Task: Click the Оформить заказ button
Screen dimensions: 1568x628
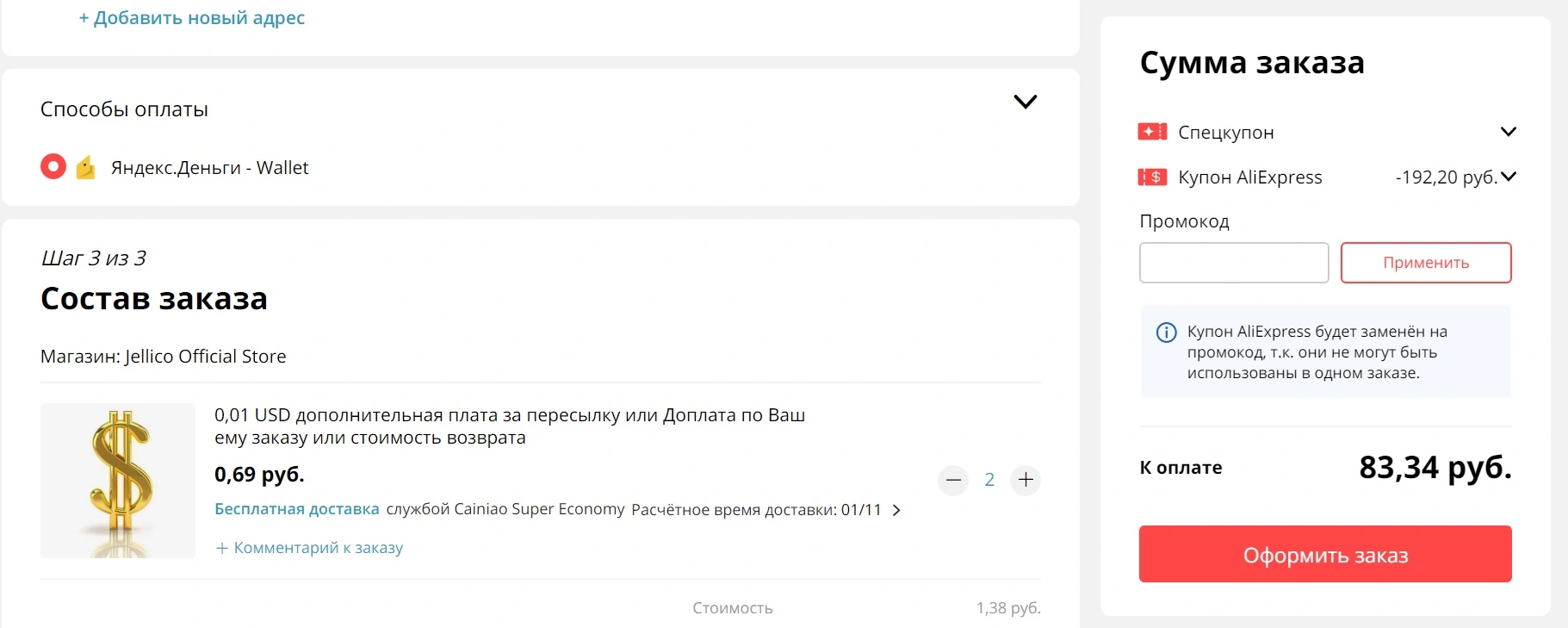Action: point(1325,554)
